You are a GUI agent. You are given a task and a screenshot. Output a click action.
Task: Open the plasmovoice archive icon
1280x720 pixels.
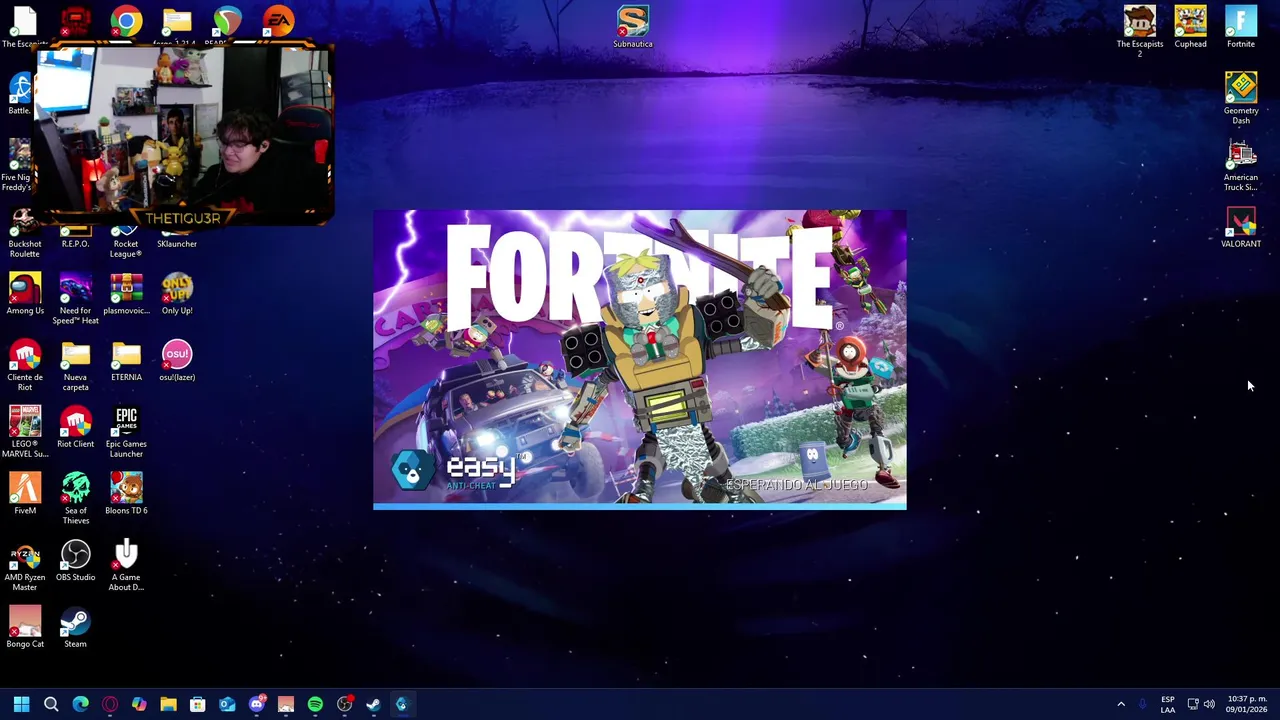126,294
